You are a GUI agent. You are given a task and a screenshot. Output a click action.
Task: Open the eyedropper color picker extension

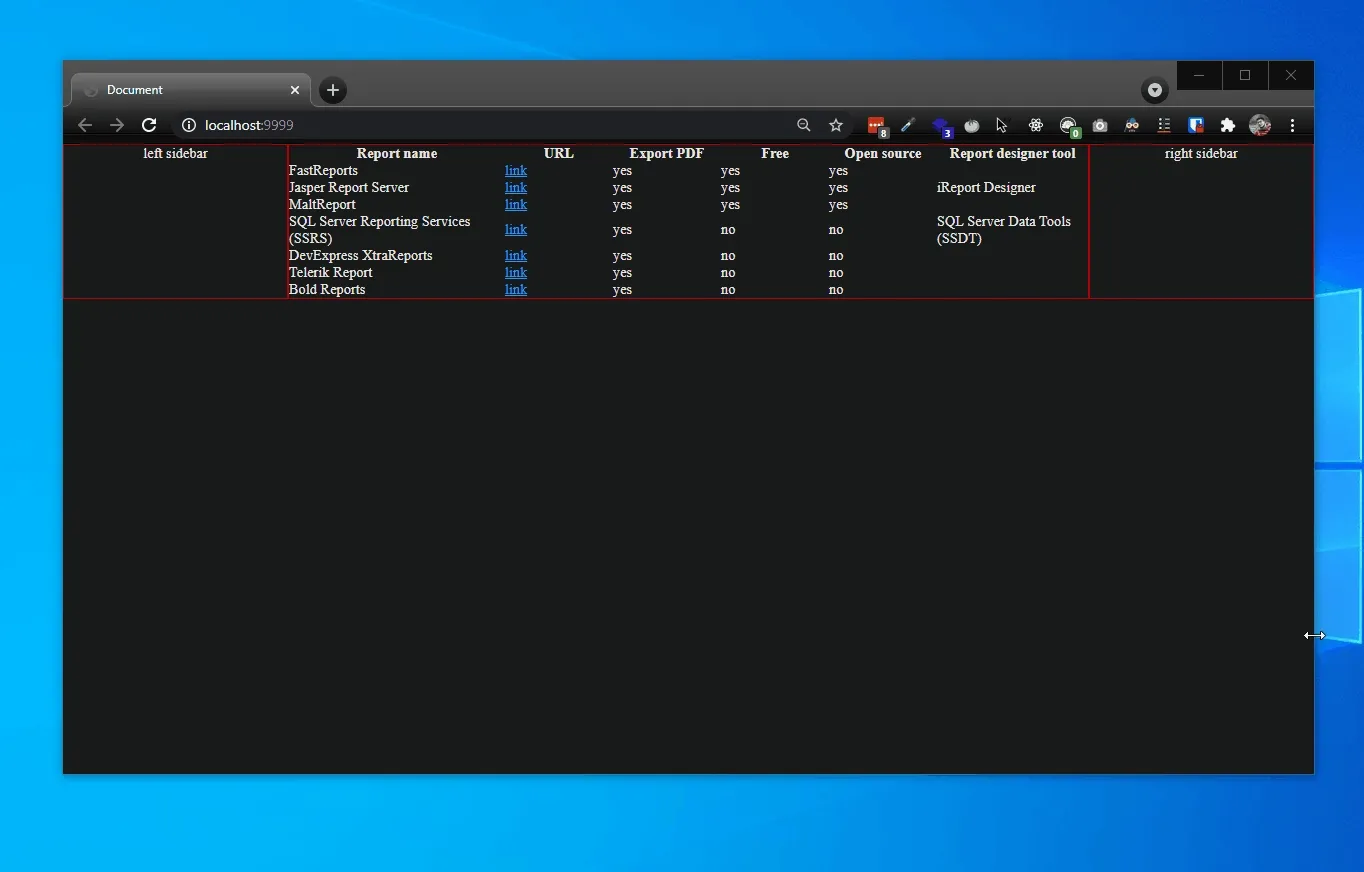tap(908, 125)
